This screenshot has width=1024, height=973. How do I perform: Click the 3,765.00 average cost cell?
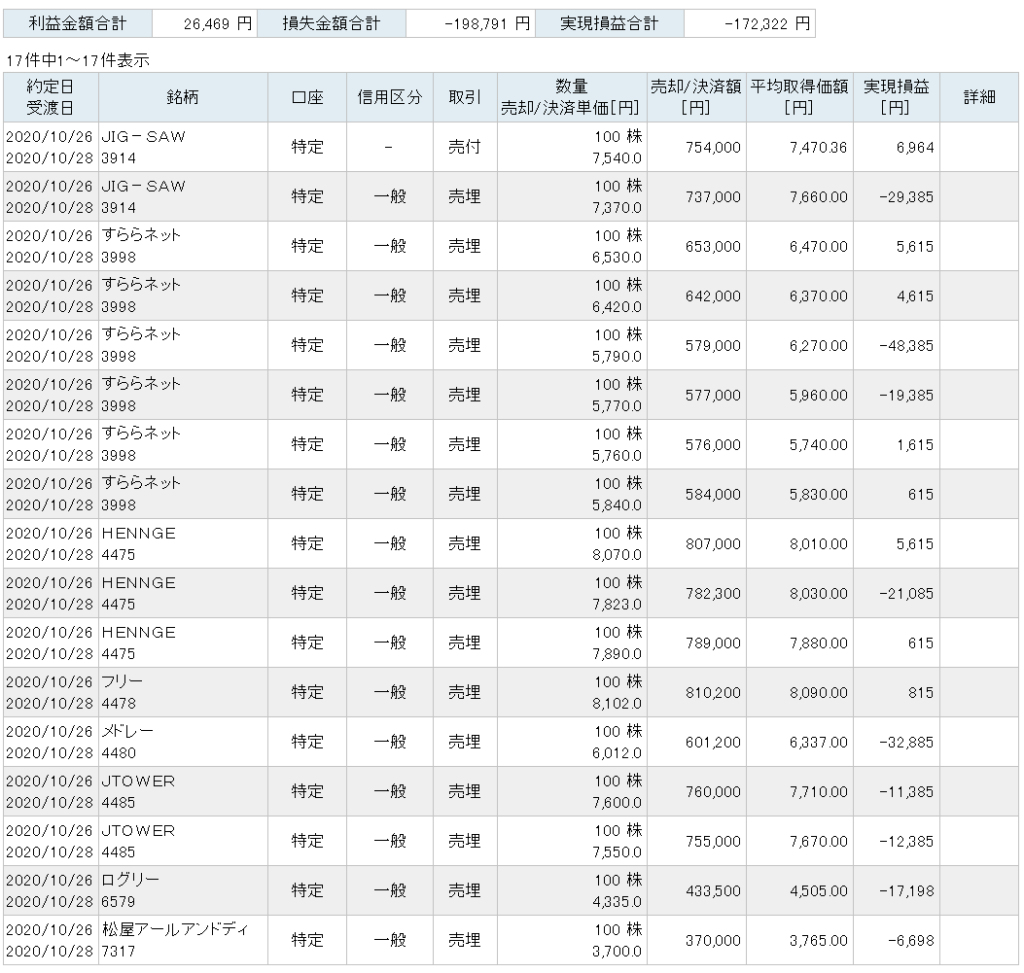799,941
